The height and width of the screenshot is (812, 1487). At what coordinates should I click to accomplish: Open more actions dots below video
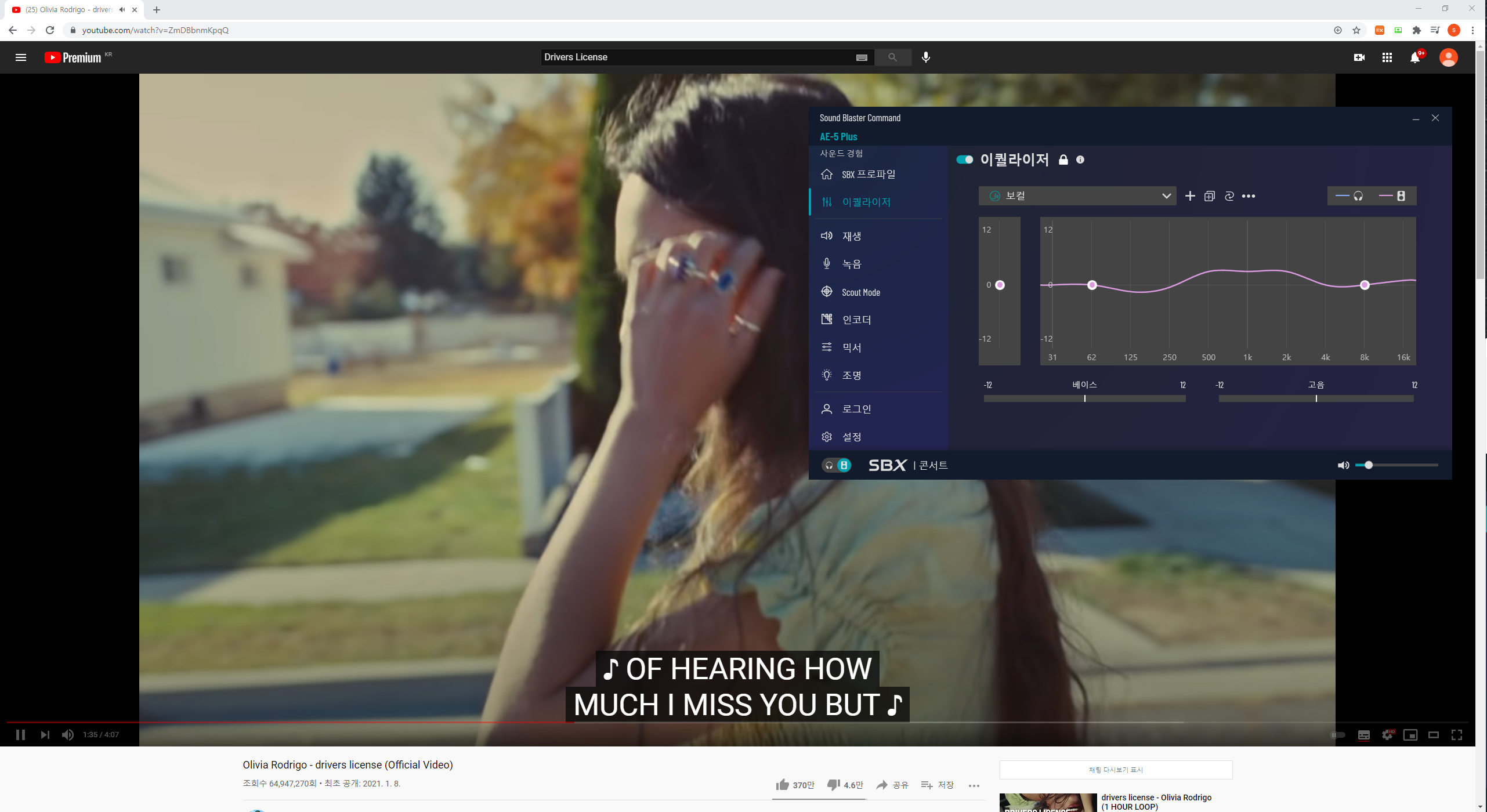pos(974,785)
